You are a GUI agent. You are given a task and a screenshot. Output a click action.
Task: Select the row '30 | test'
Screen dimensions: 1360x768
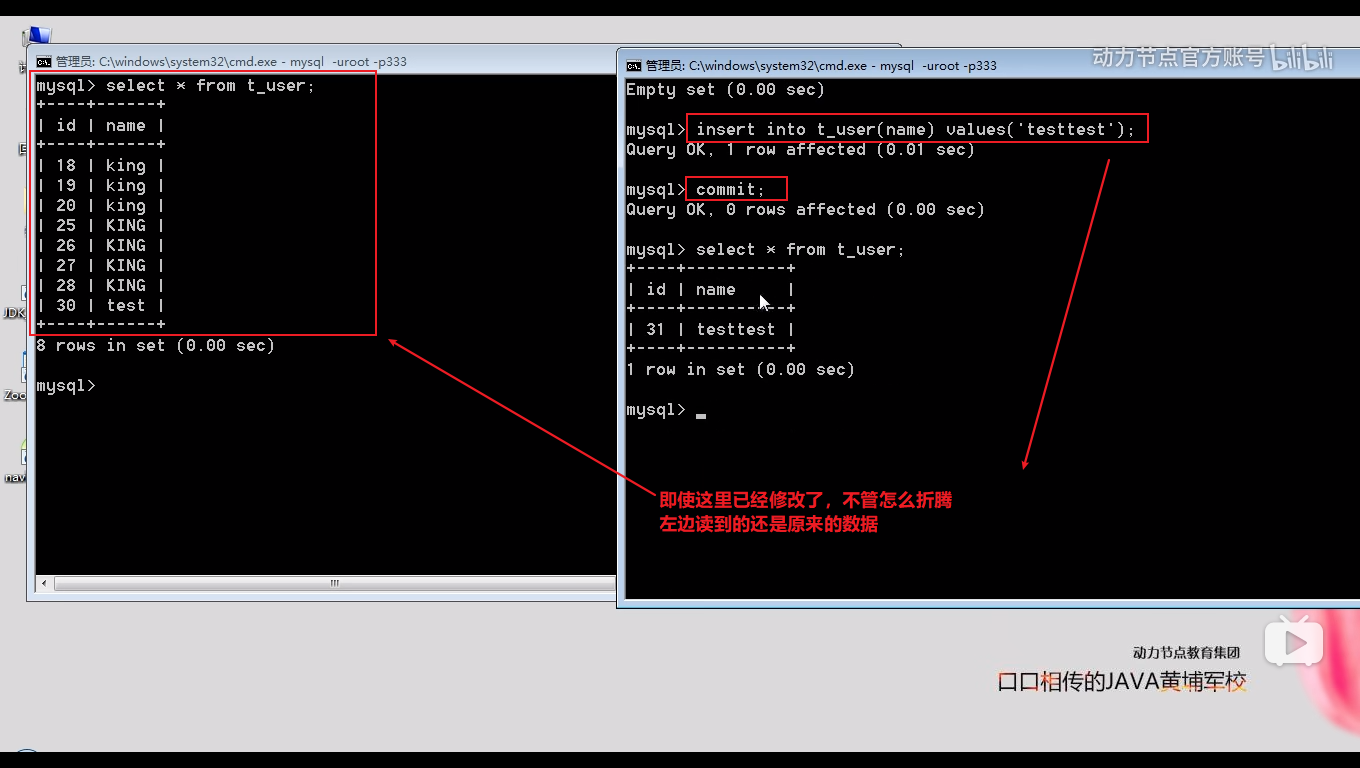click(101, 306)
